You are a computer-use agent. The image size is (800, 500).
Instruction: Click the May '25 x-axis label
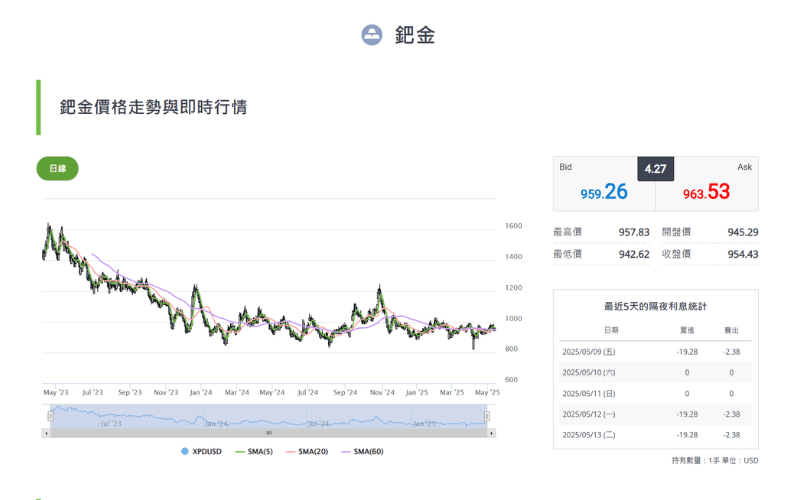click(487, 392)
